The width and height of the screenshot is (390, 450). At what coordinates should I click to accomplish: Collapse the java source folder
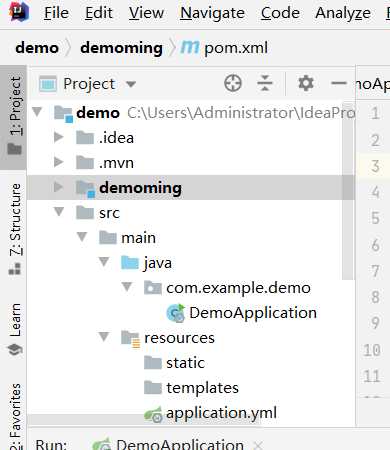pos(104,262)
